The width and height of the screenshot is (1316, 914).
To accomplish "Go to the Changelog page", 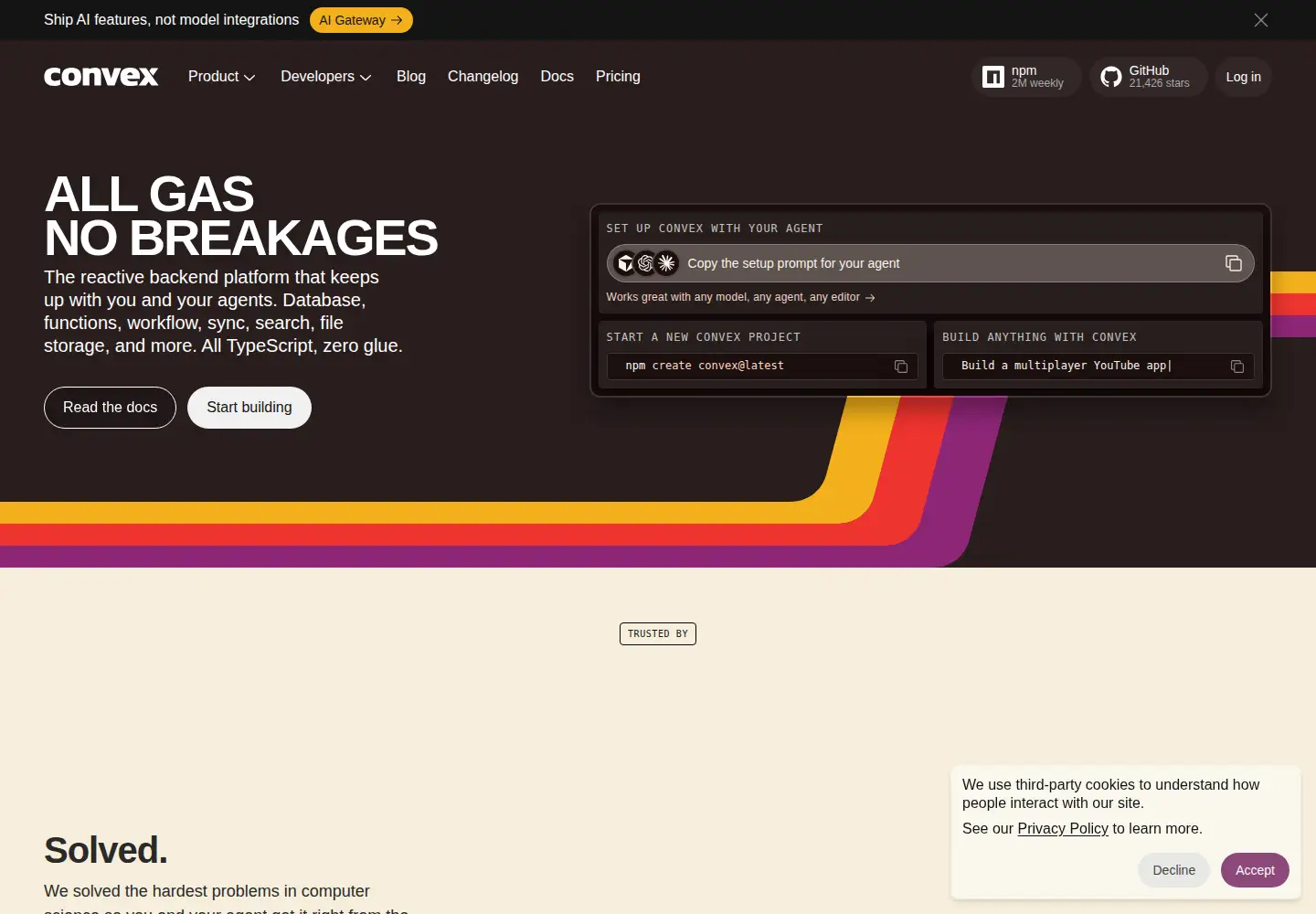I will pyautogui.click(x=483, y=77).
